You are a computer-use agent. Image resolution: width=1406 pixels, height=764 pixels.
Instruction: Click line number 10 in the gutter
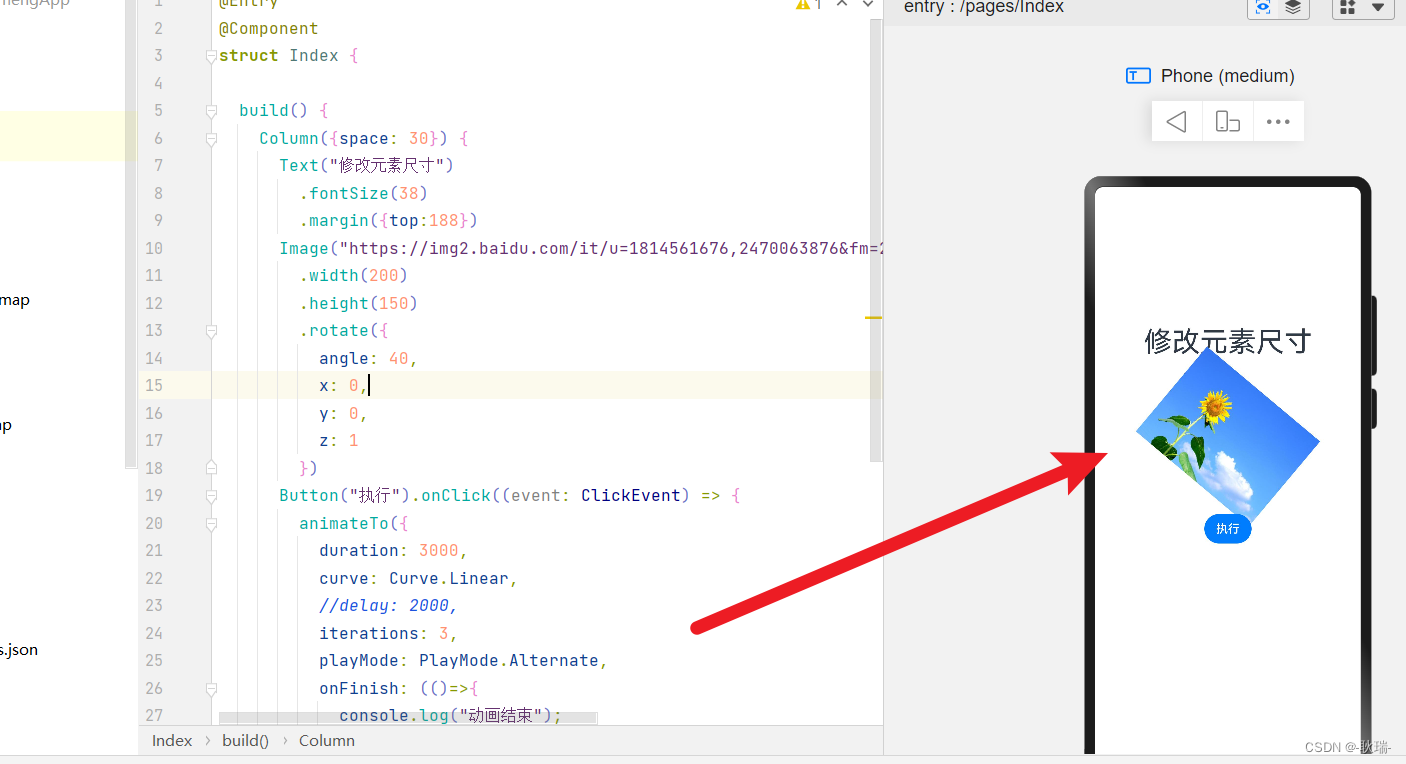[x=153, y=248]
